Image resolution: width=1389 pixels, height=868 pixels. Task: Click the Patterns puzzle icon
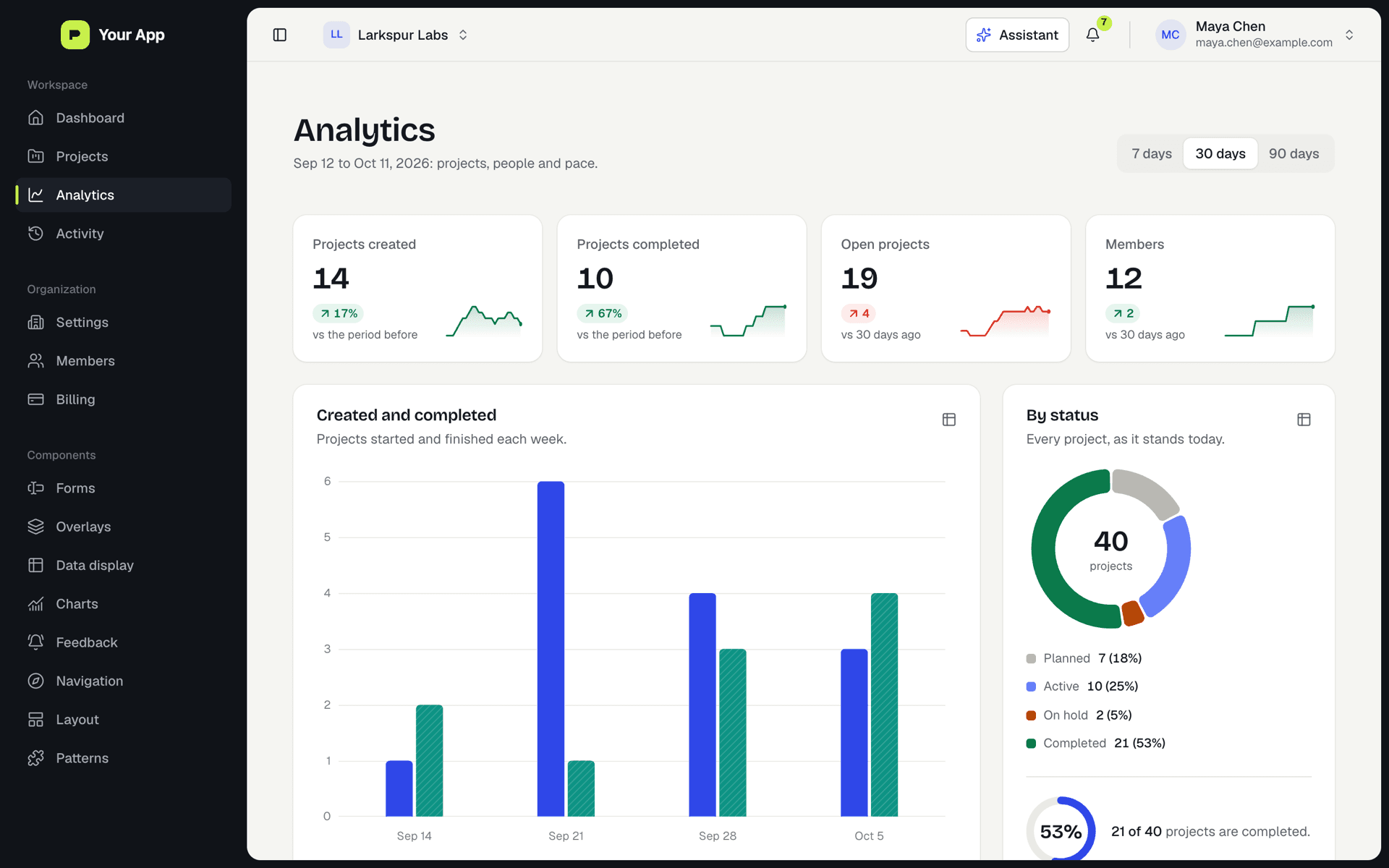pyautogui.click(x=35, y=758)
